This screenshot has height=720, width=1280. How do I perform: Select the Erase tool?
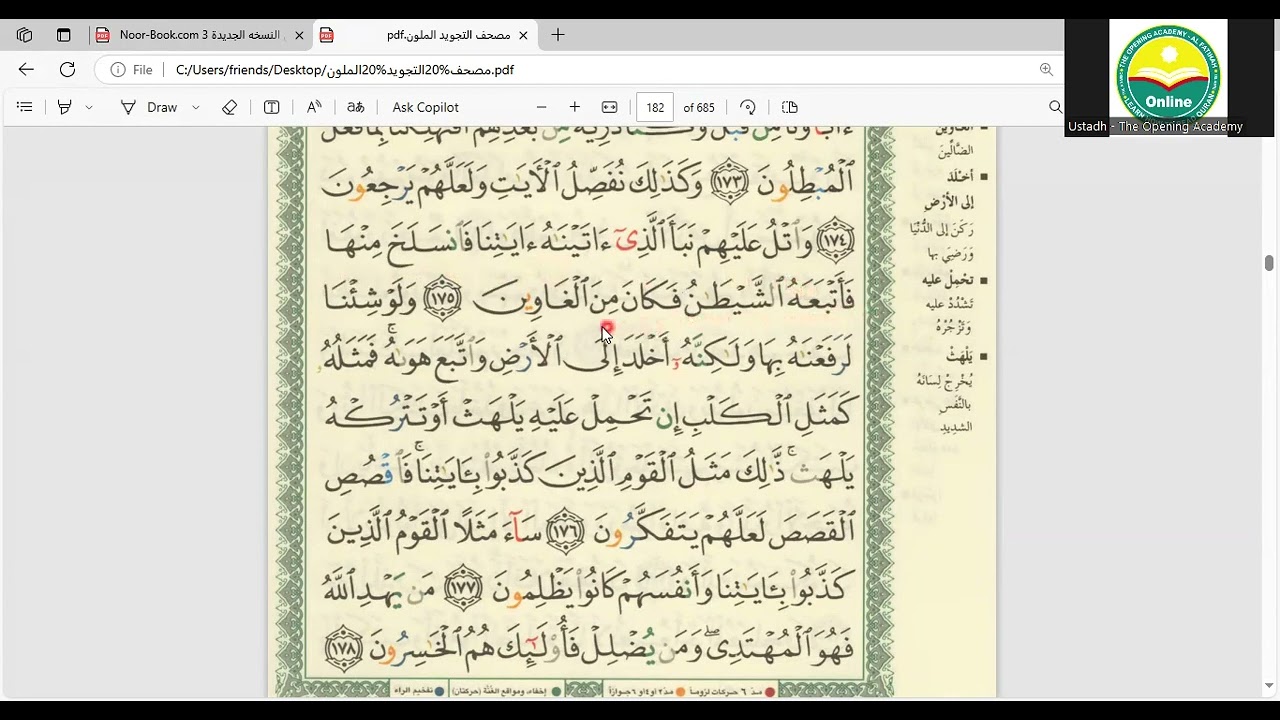pos(229,107)
